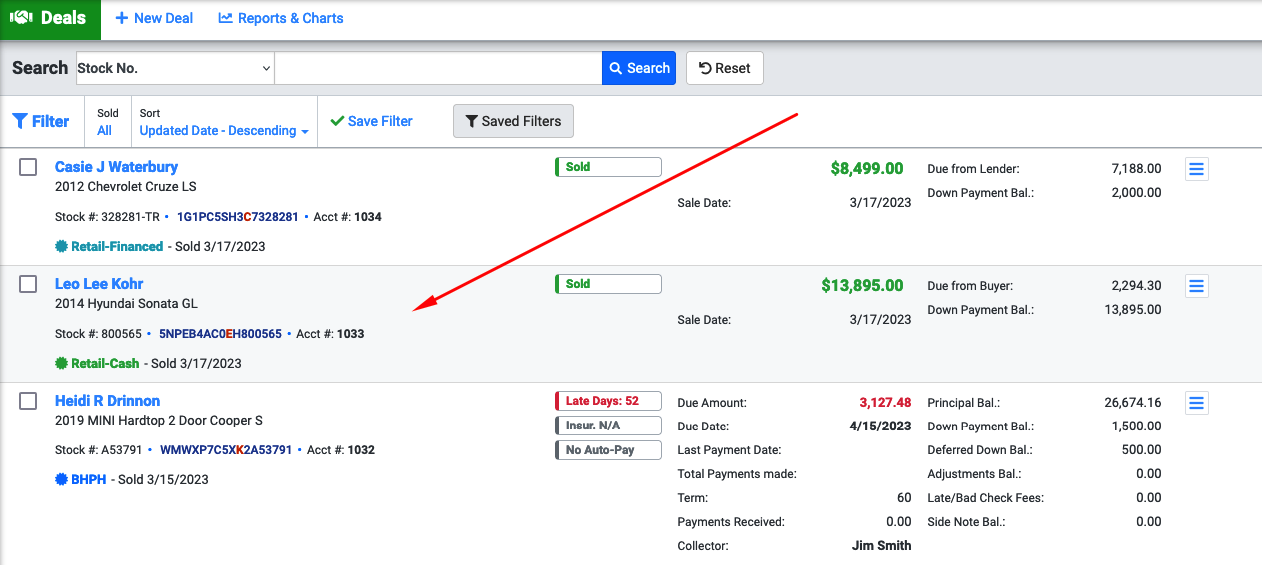Click the Late Days: 52 status badge
The width and height of the screenshot is (1262, 565).
[608, 401]
